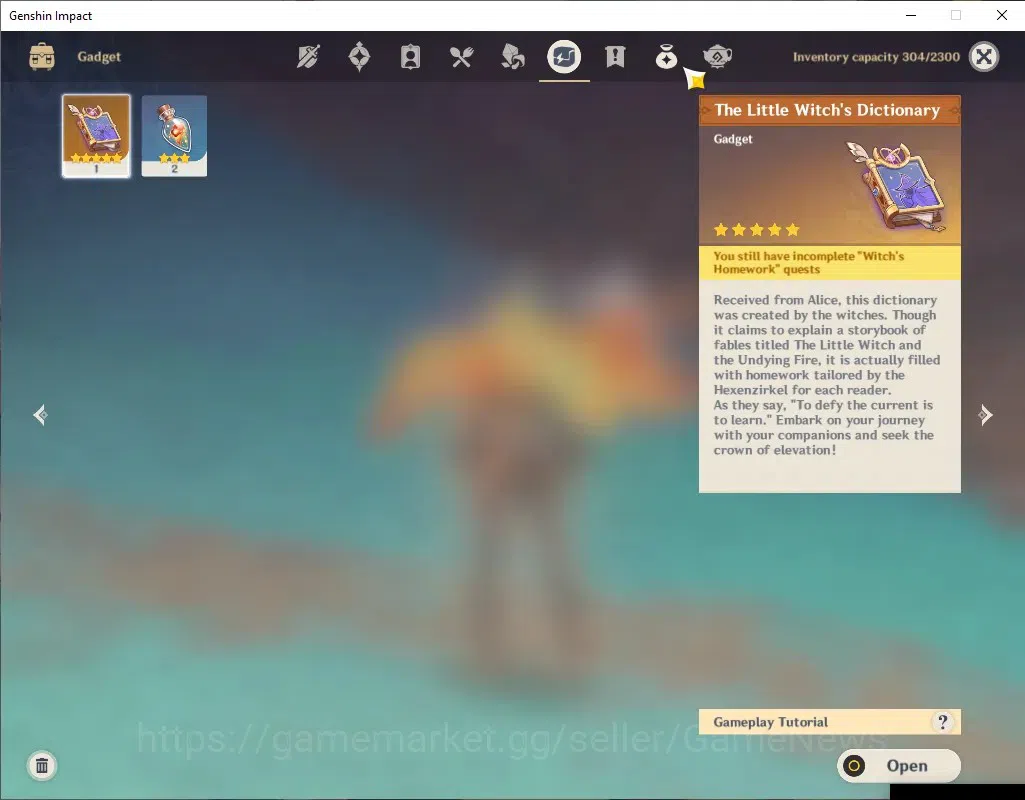Screen dimensions: 1025x800
Task: Click The Little Witch's Dictionary title
Action: (x=827, y=110)
